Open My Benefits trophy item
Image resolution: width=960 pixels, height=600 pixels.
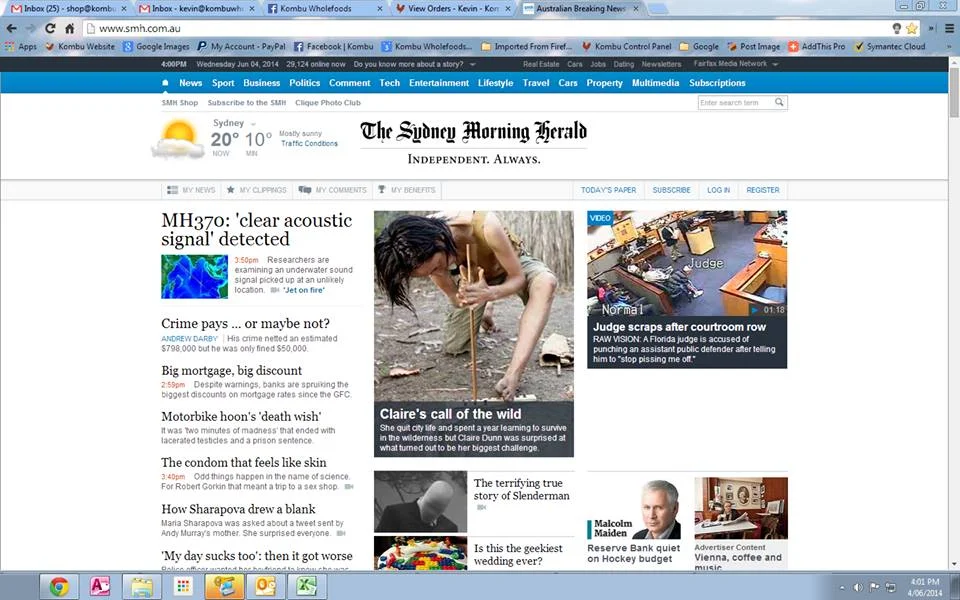(407, 190)
